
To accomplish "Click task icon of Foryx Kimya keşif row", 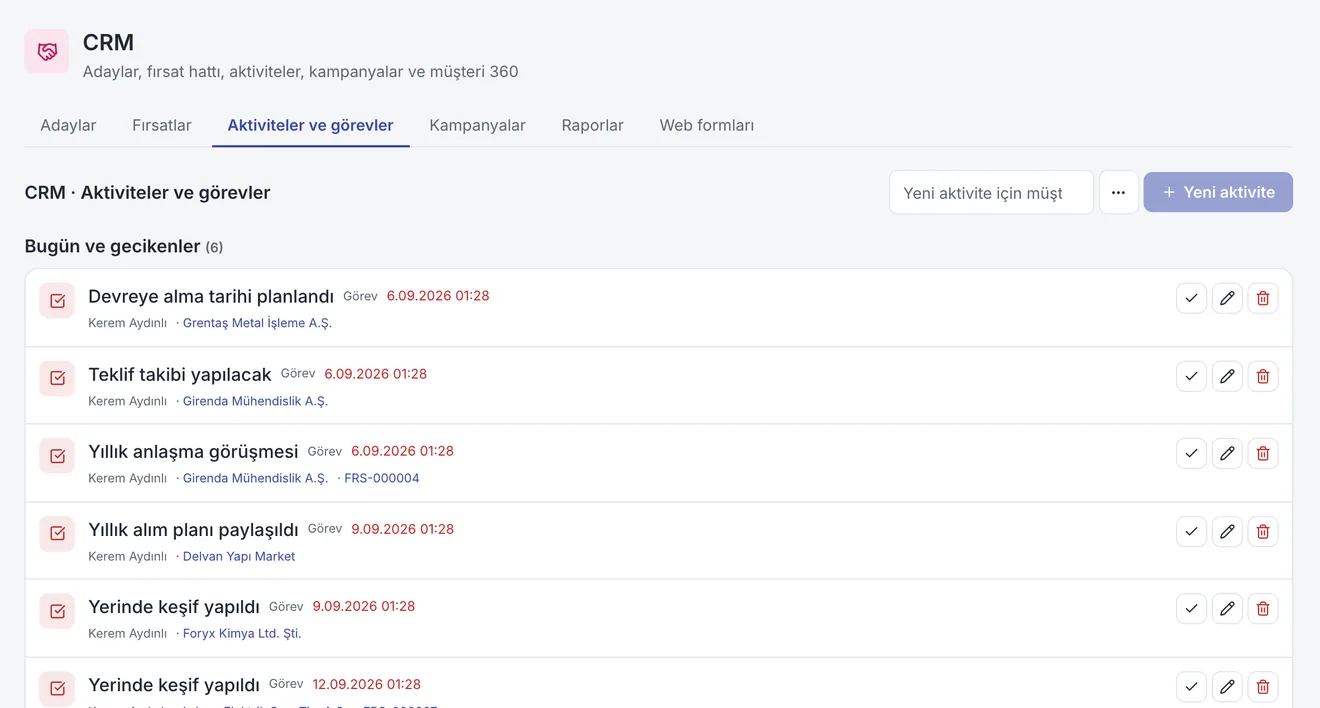I will tap(57, 611).
